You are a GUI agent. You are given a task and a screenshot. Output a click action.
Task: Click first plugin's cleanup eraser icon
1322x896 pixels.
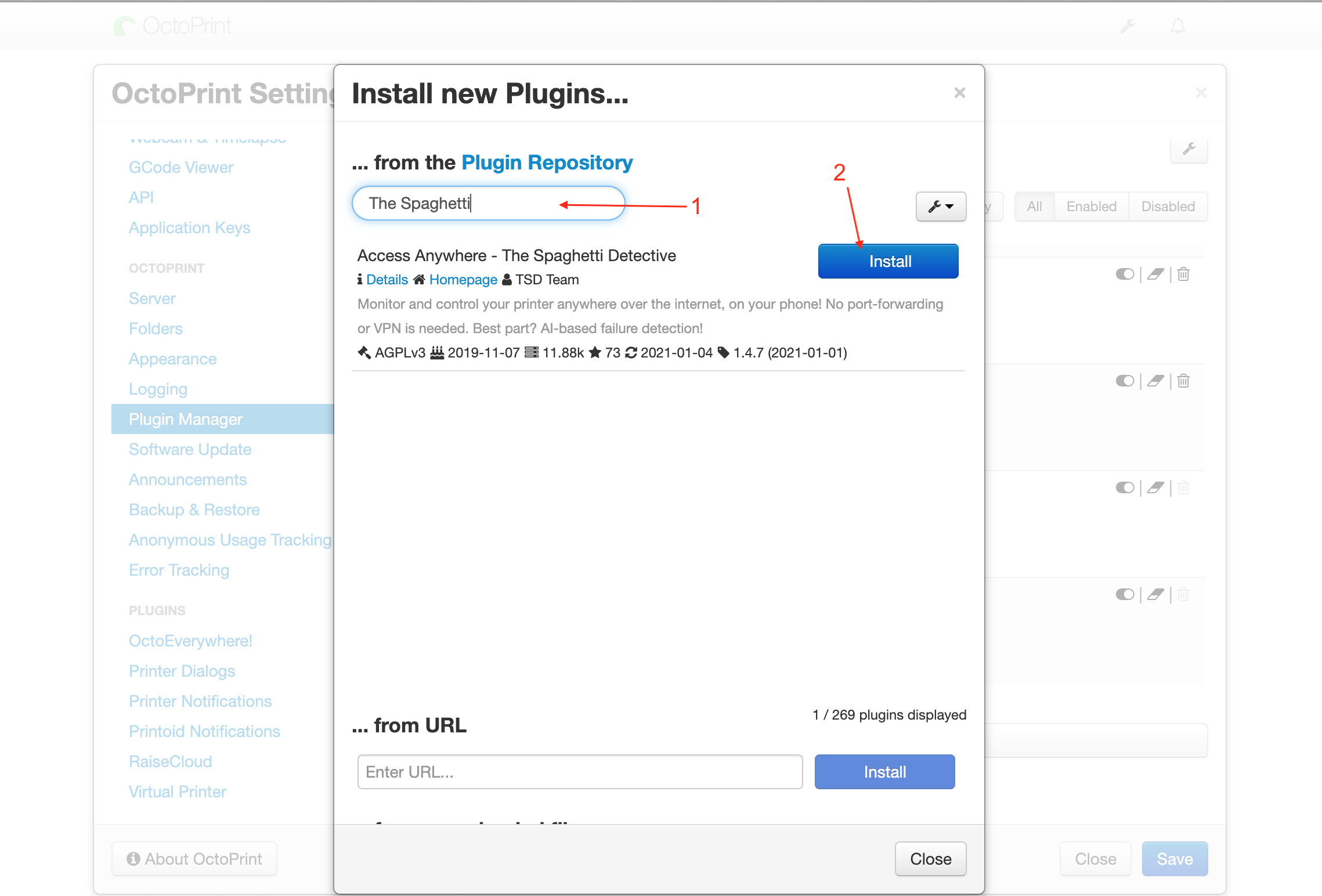tap(1155, 274)
